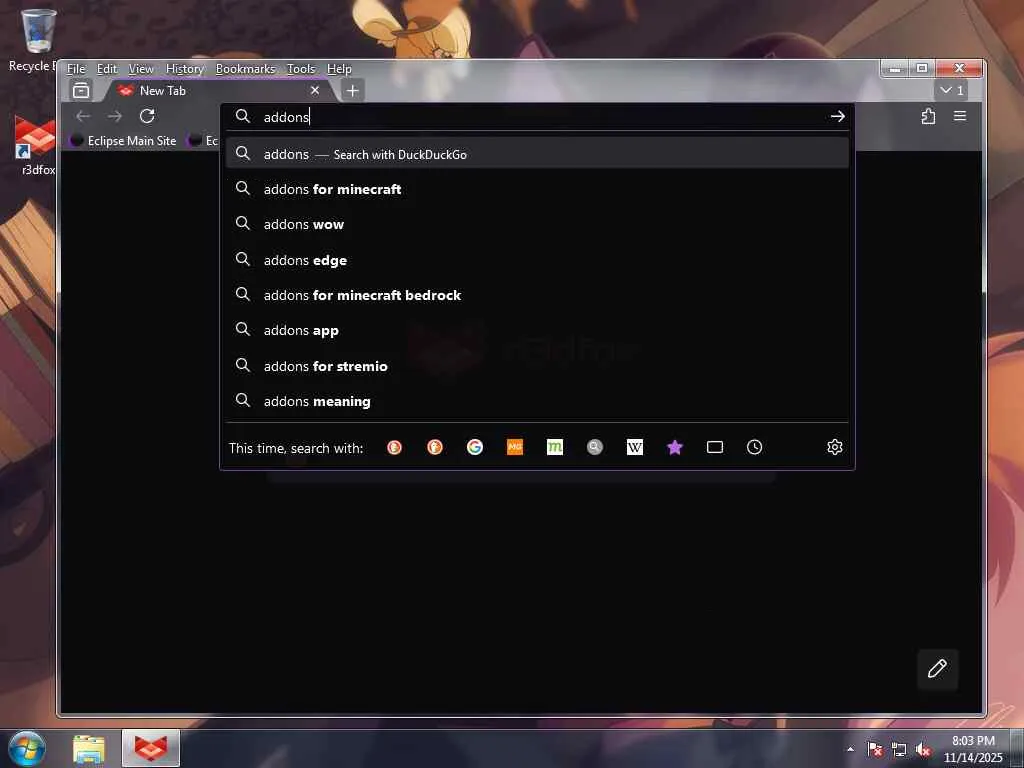Pick the 'addons for minecraft' suggestion
1024x768 pixels.
(x=537, y=189)
